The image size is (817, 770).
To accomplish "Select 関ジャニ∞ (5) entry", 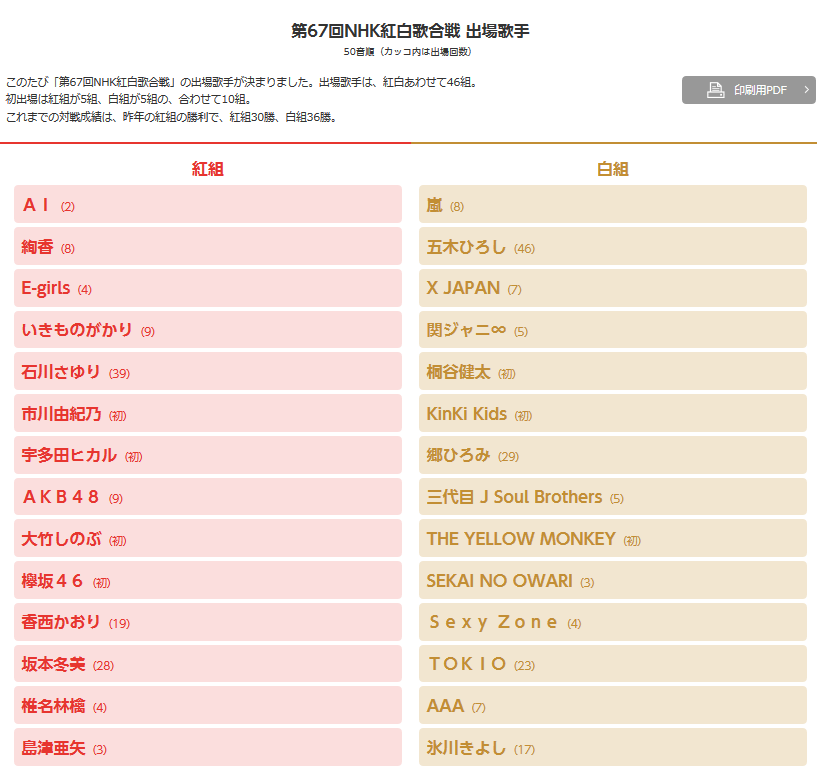I will [613, 330].
